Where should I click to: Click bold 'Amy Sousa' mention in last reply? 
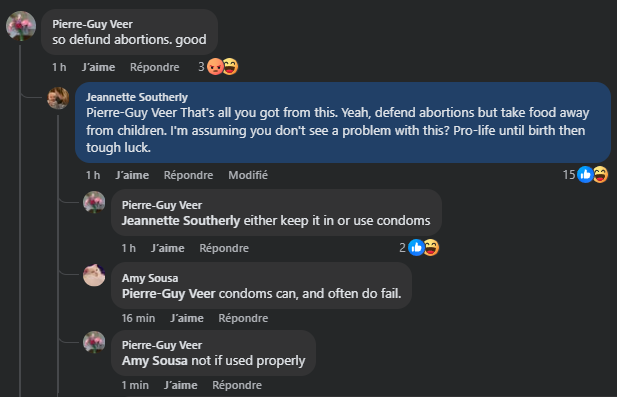tap(155, 361)
